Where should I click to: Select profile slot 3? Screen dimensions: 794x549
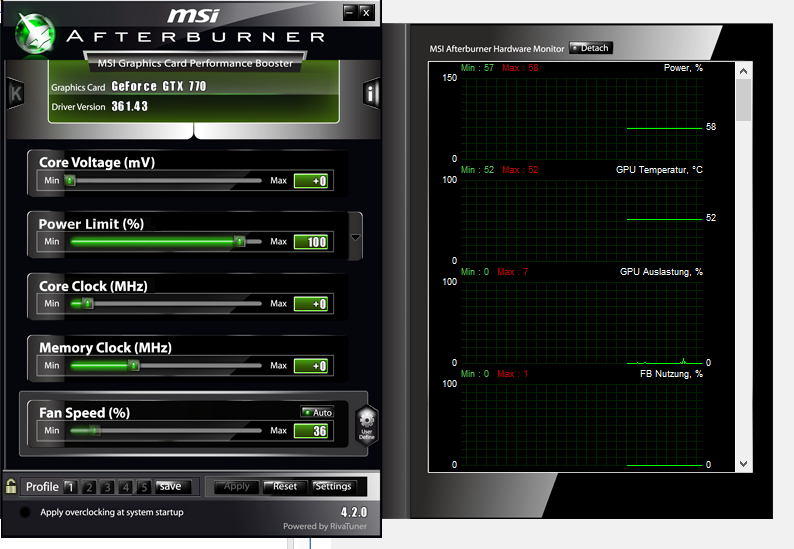pos(107,487)
